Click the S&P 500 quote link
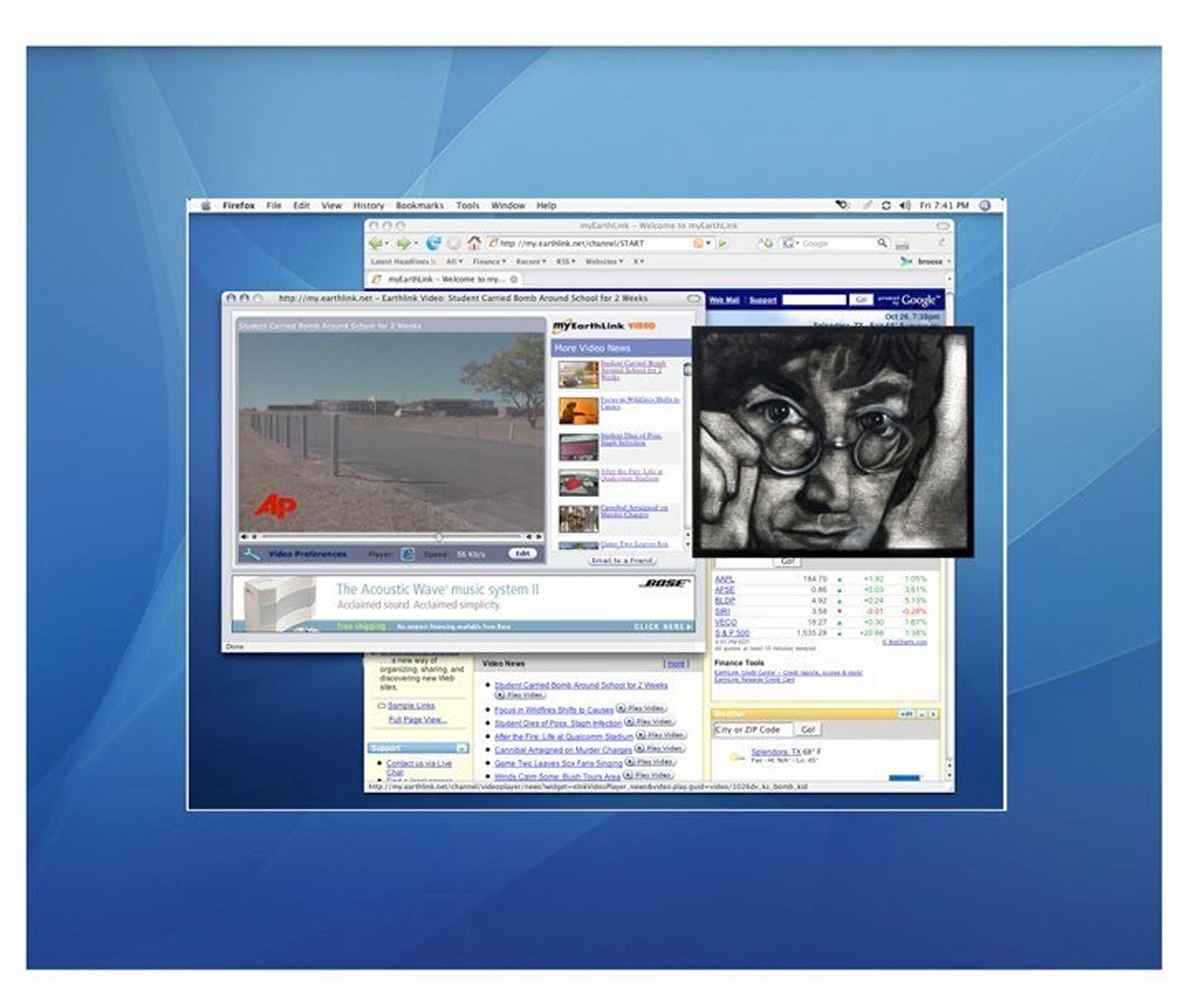Viewport: 1192px width, 1008px height. 732,633
